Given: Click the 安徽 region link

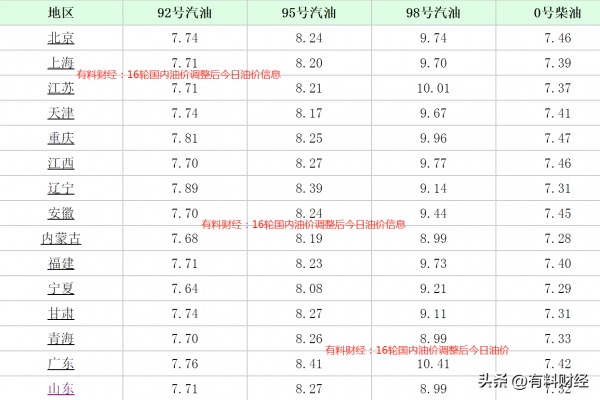Looking at the screenshot, I should (x=61, y=213).
